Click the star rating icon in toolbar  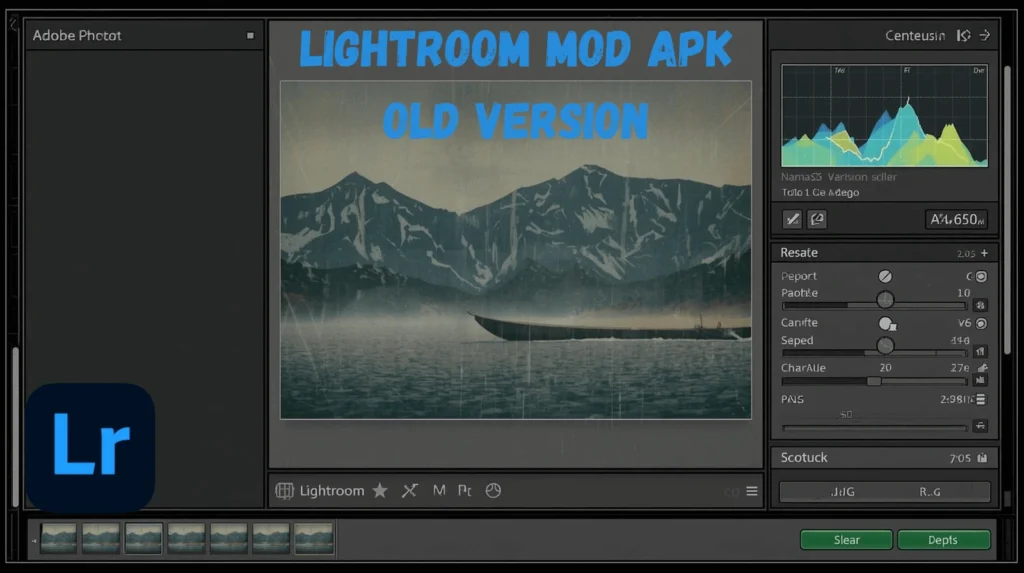point(380,491)
